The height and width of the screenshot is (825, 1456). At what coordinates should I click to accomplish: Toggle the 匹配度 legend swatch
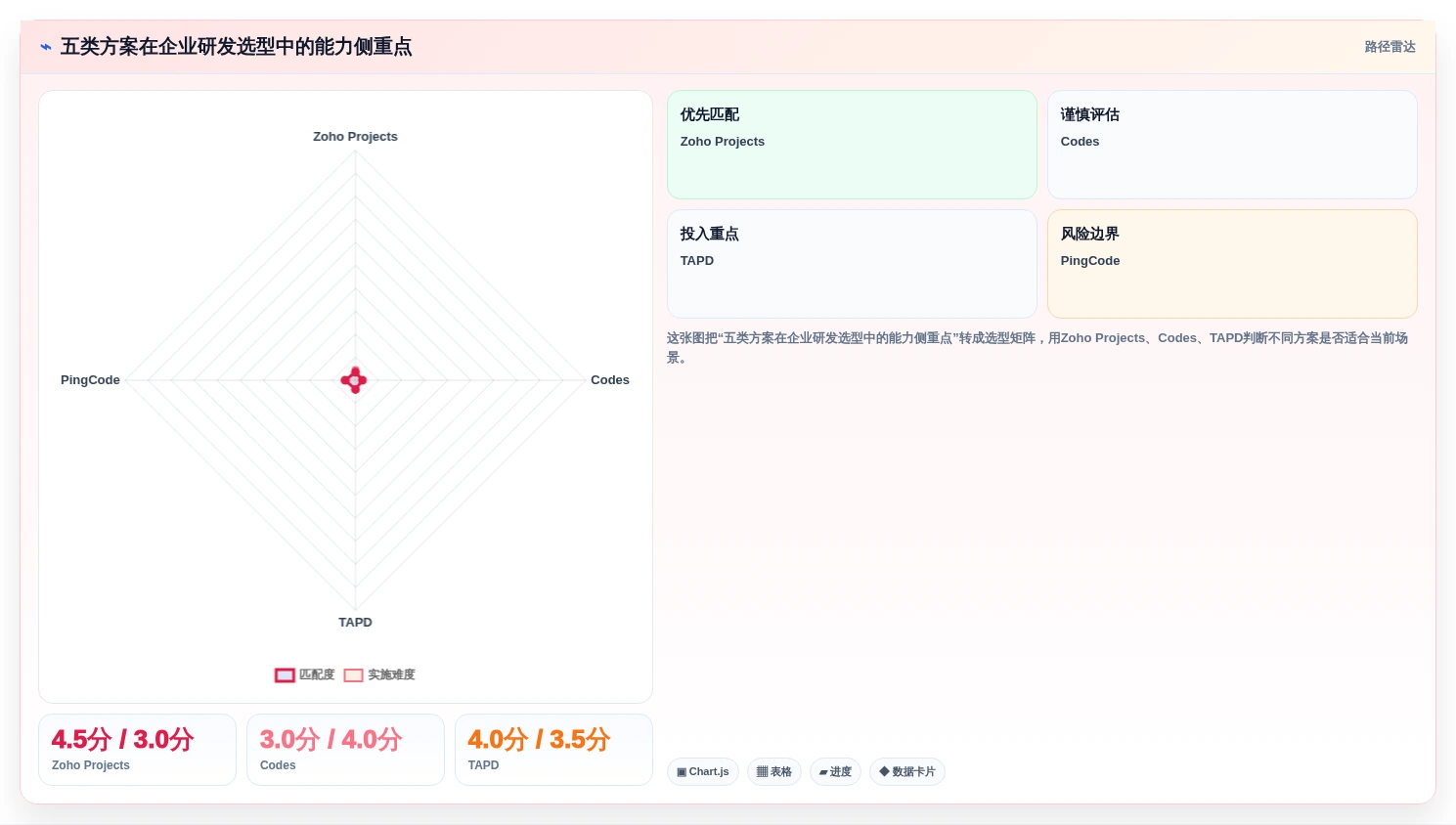click(x=285, y=675)
